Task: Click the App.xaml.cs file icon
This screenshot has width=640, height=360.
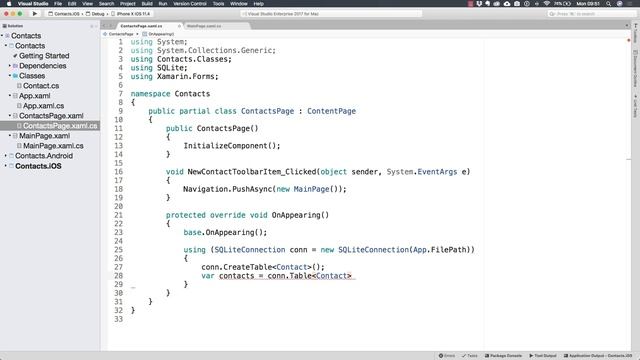Action: (19, 106)
